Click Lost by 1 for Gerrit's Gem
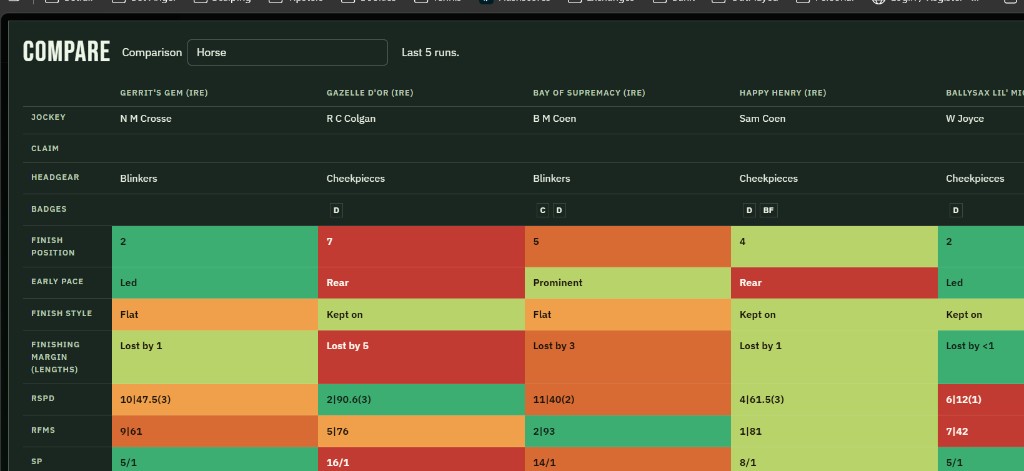The width and height of the screenshot is (1024, 471). pos(215,357)
